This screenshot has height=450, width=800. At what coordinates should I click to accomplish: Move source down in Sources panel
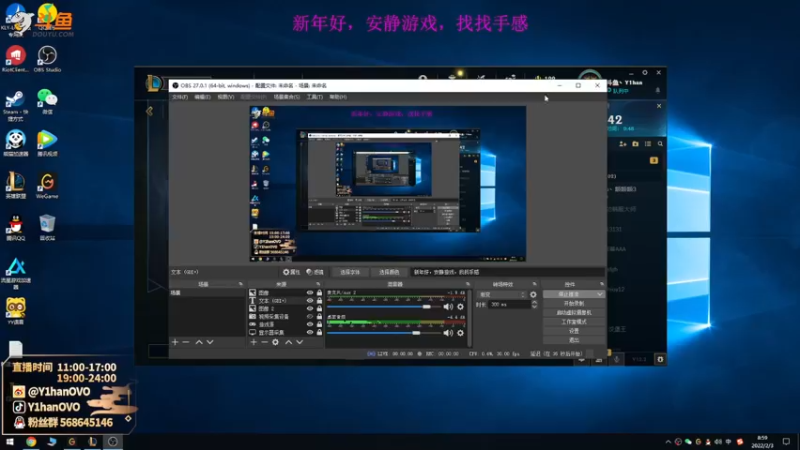299,342
